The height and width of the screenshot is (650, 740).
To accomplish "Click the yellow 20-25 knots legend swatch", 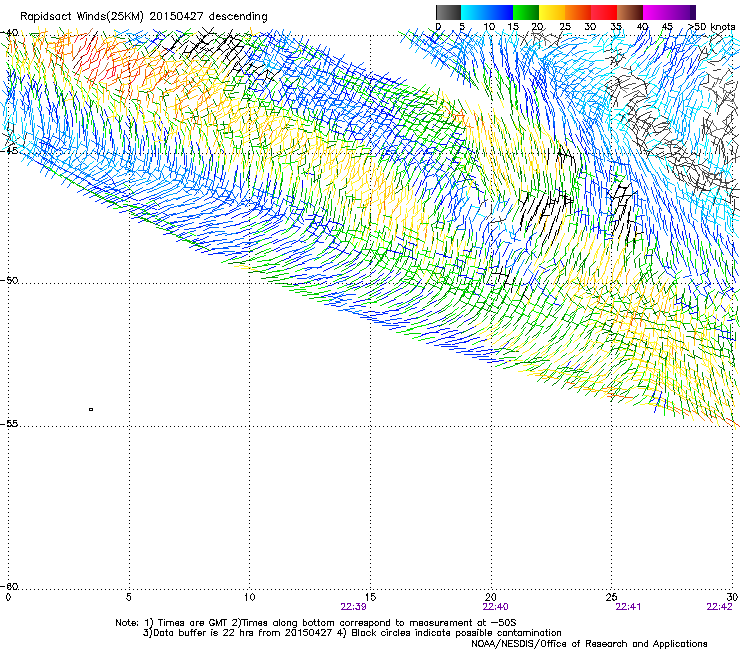I will click(552, 12).
